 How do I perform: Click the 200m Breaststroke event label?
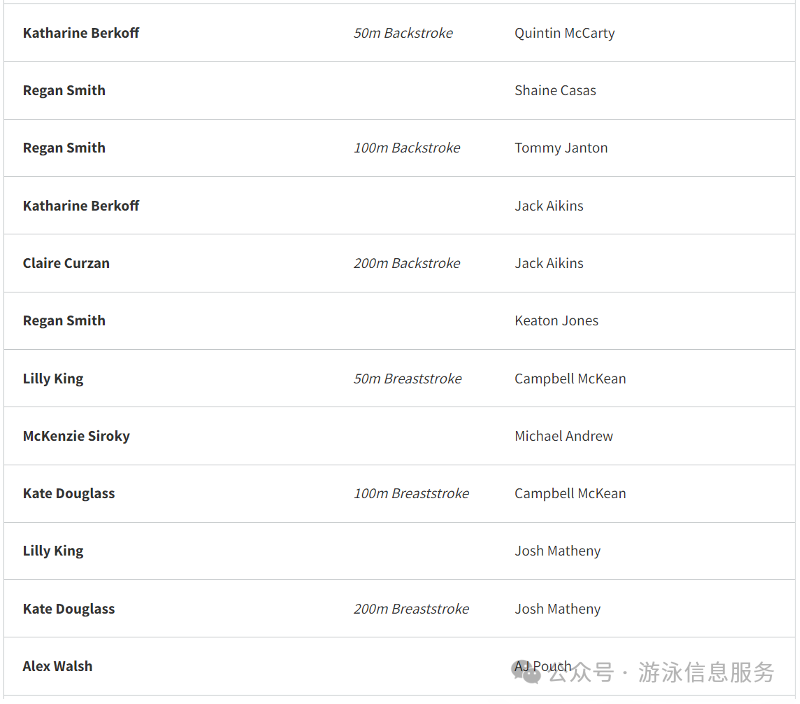(411, 609)
